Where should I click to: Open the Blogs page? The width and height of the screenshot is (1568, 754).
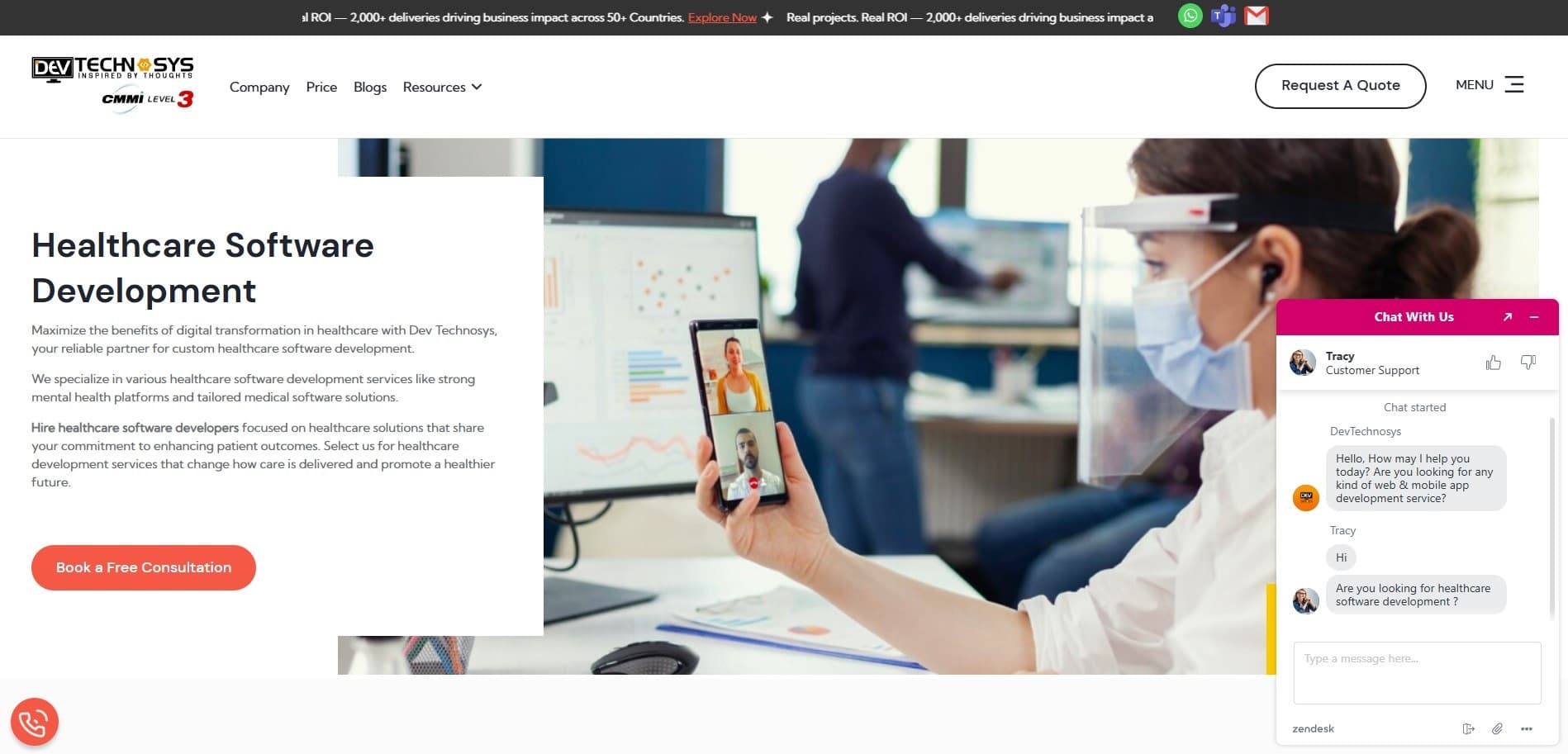pyautogui.click(x=370, y=87)
